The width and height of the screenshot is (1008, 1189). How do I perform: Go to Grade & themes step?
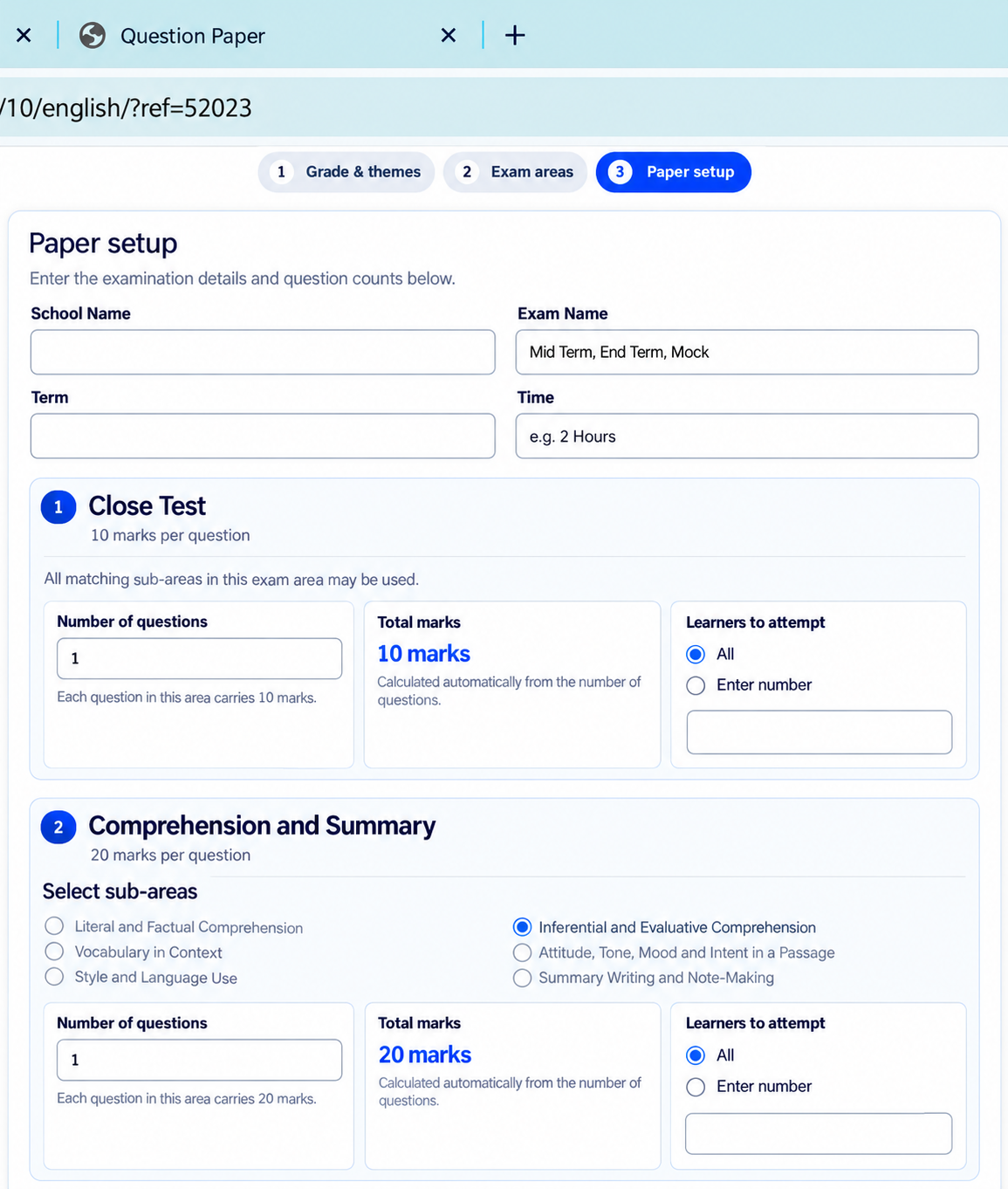coord(346,172)
